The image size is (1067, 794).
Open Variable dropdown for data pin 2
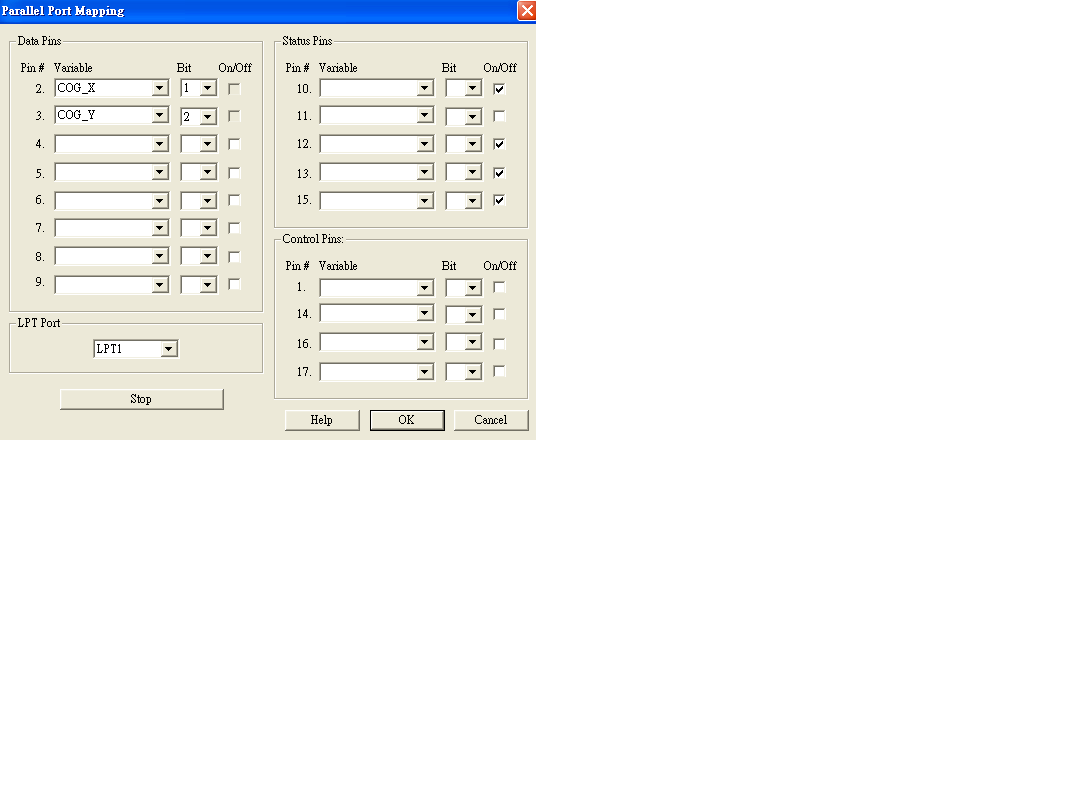[x=160, y=88]
